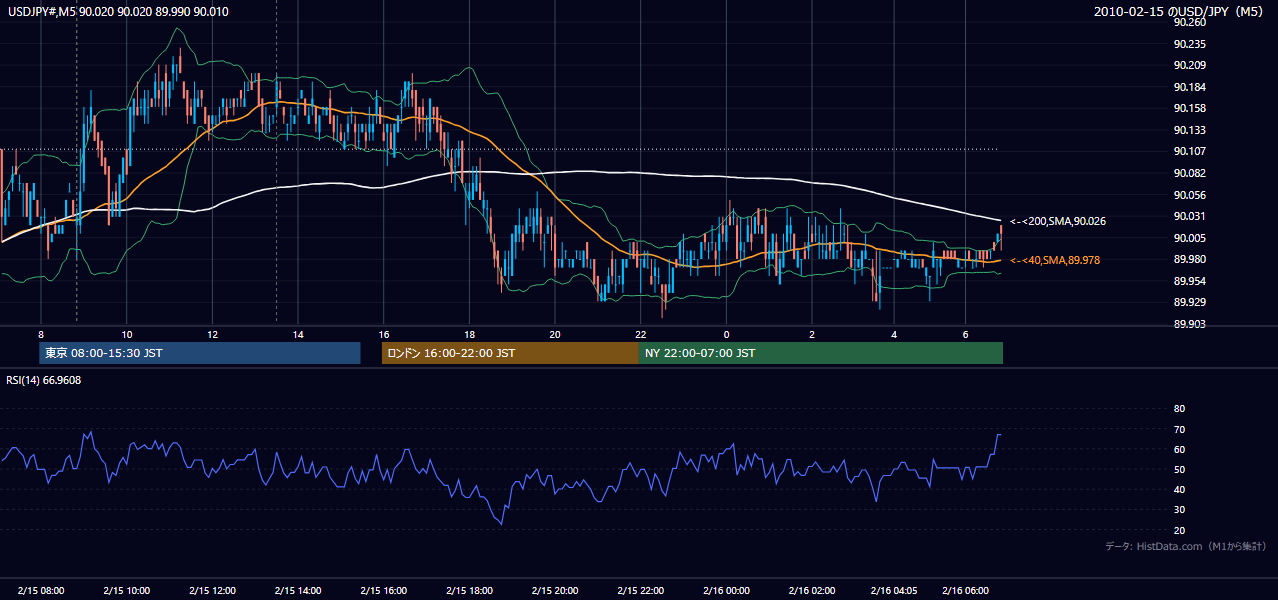Screen dimensions: 1278x600
Task: Click the bottom date label 2/15 12:00
Action: pyautogui.click(x=212, y=591)
